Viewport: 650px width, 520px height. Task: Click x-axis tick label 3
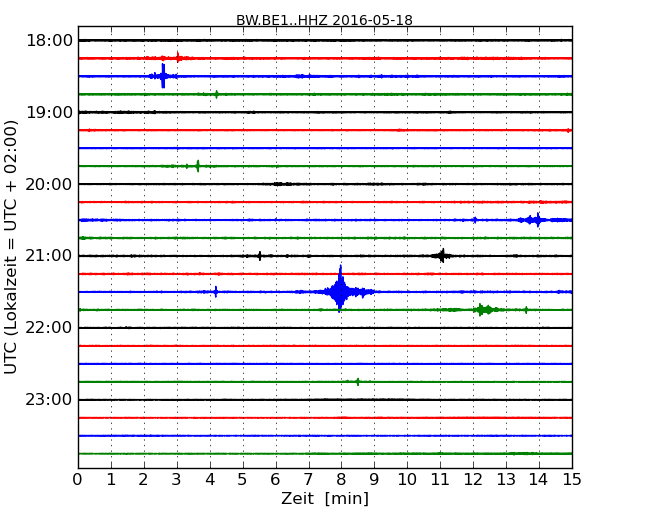pyautogui.click(x=177, y=480)
